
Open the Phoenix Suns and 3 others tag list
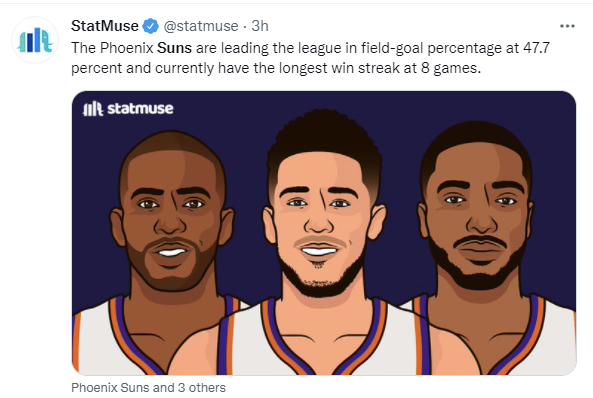coord(148,388)
